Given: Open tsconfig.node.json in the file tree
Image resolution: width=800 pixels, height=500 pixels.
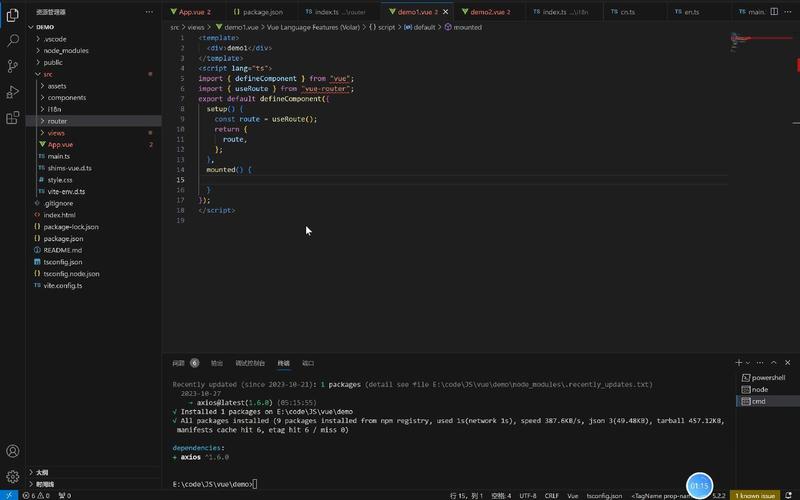Looking at the screenshot, I should (94, 273).
